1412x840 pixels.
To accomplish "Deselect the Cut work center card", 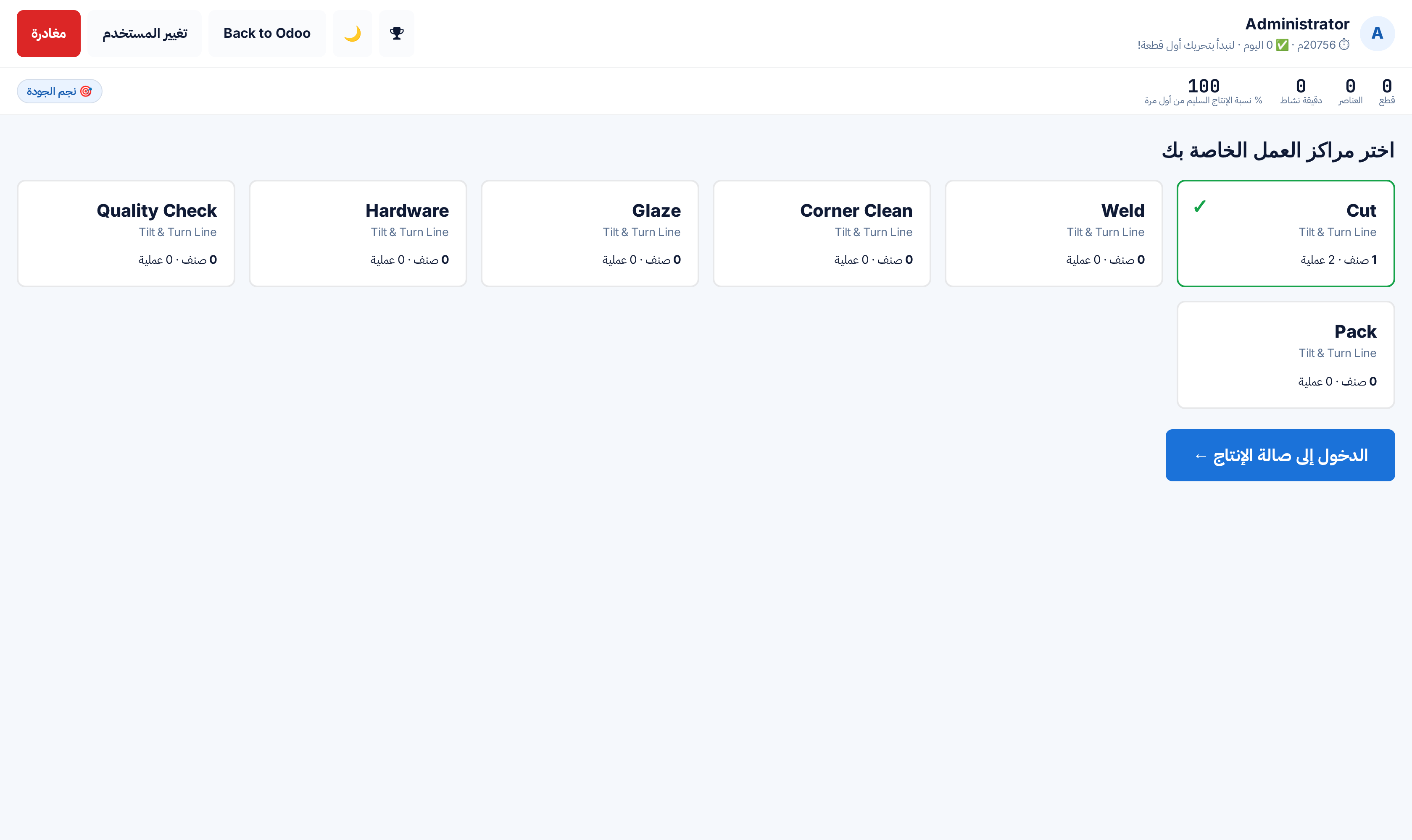I will 1286,233.
